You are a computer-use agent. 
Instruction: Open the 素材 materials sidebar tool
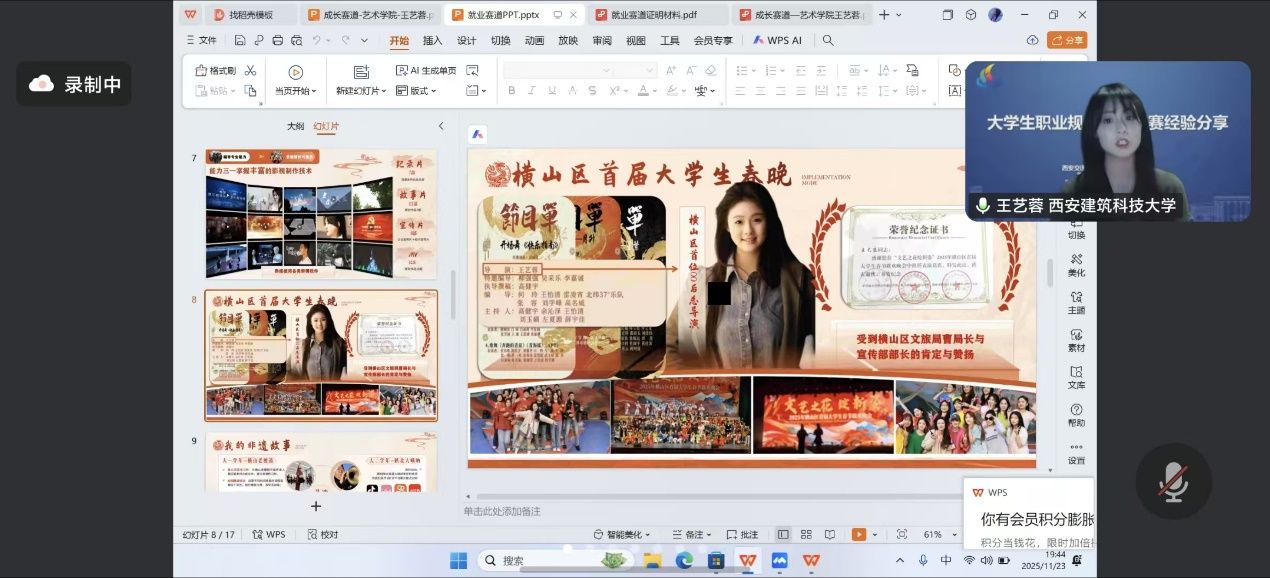pos(1076,340)
